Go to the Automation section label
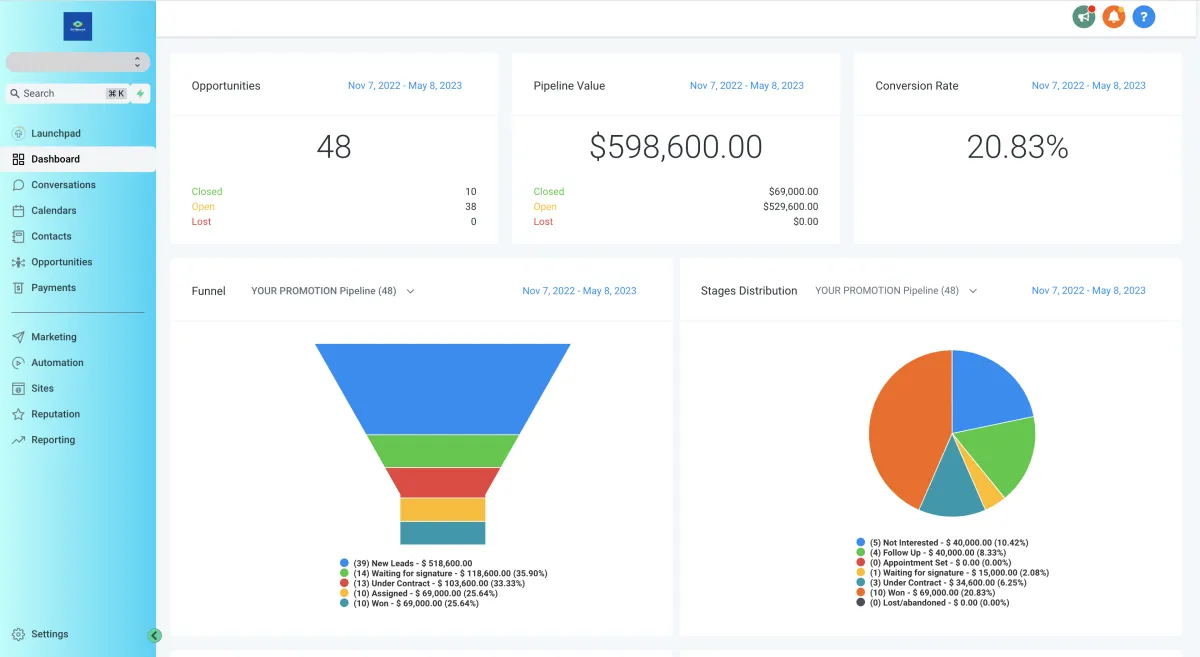The width and height of the screenshot is (1200, 657). pos(57,363)
